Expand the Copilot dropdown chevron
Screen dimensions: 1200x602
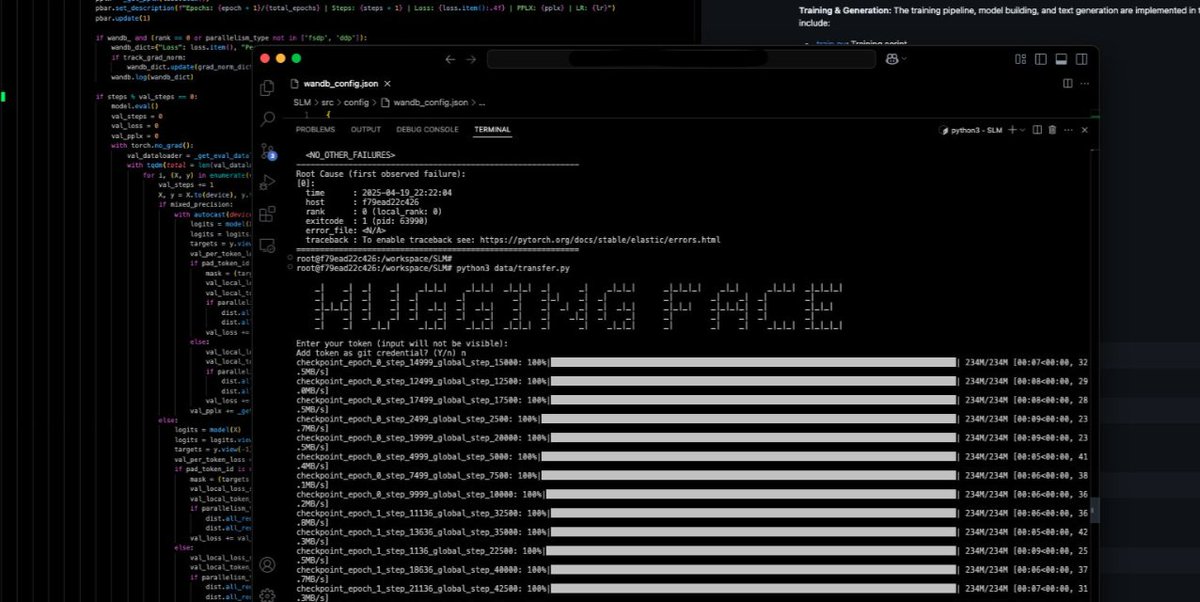(x=905, y=59)
